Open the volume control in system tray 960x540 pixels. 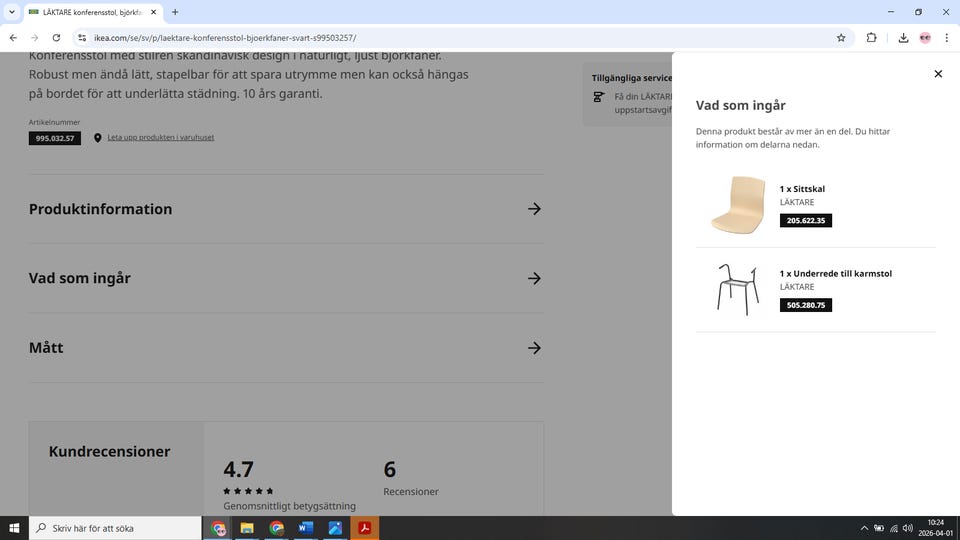(x=908, y=528)
